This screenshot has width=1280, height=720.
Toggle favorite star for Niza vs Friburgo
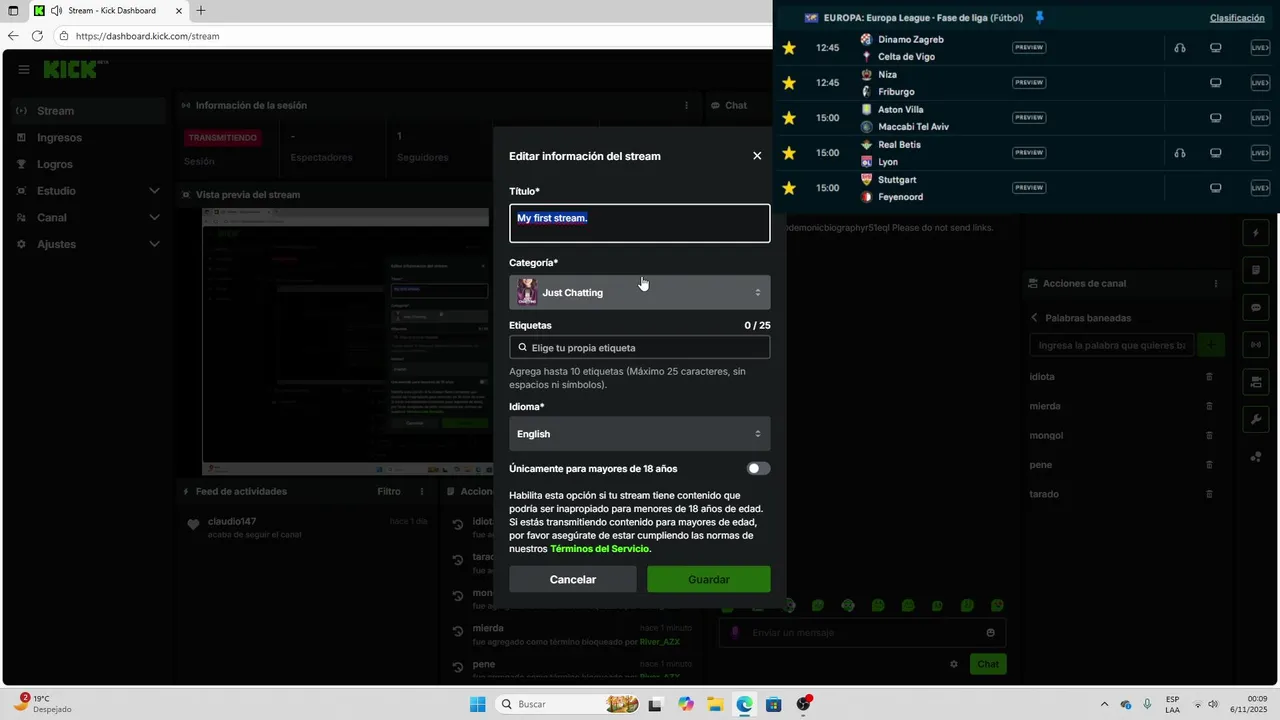click(789, 83)
